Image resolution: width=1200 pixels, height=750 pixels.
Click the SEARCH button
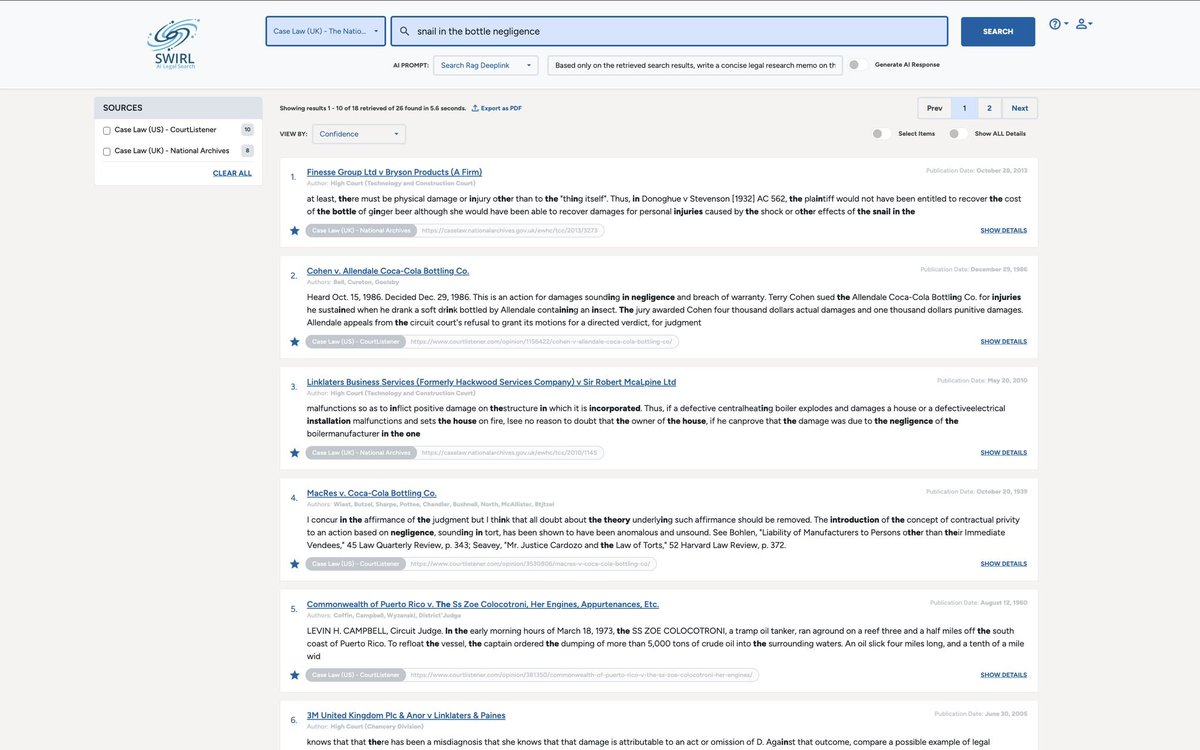click(x=998, y=31)
